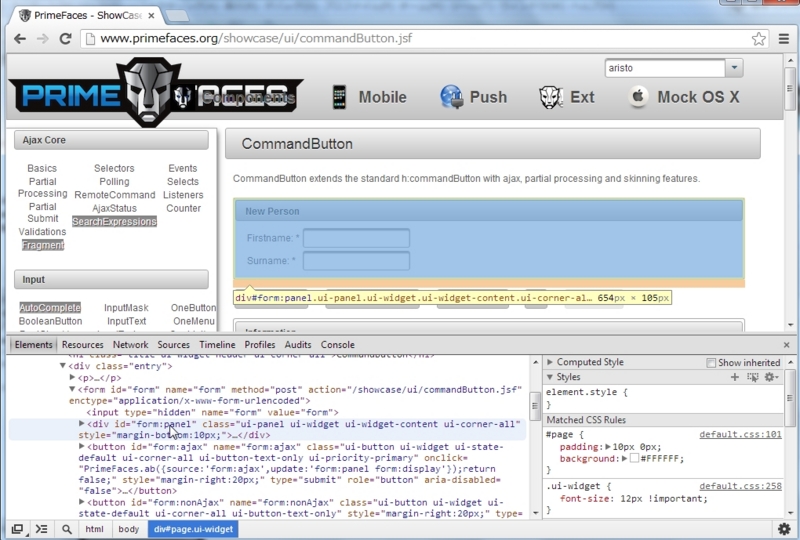Image resolution: width=800 pixels, height=540 pixels.
Task: Open the SearchExpressions link
Action: click(114, 222)
